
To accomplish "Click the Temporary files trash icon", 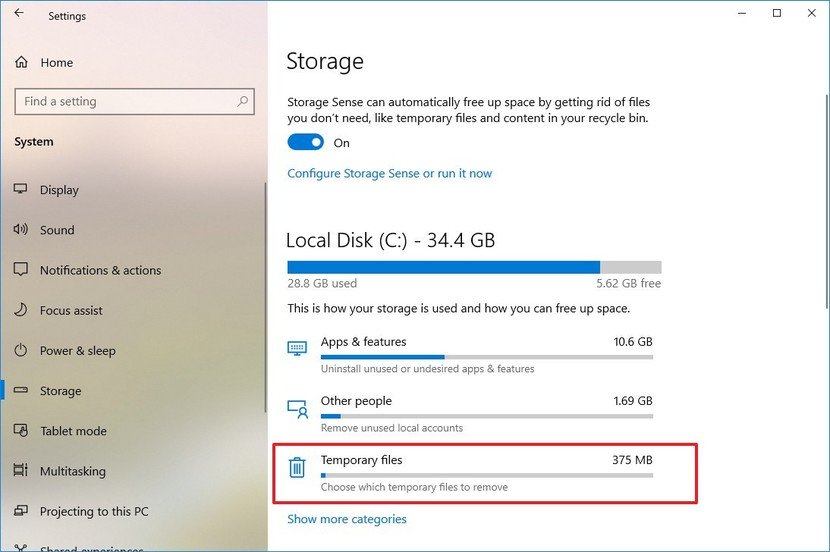I will point(297,467).
